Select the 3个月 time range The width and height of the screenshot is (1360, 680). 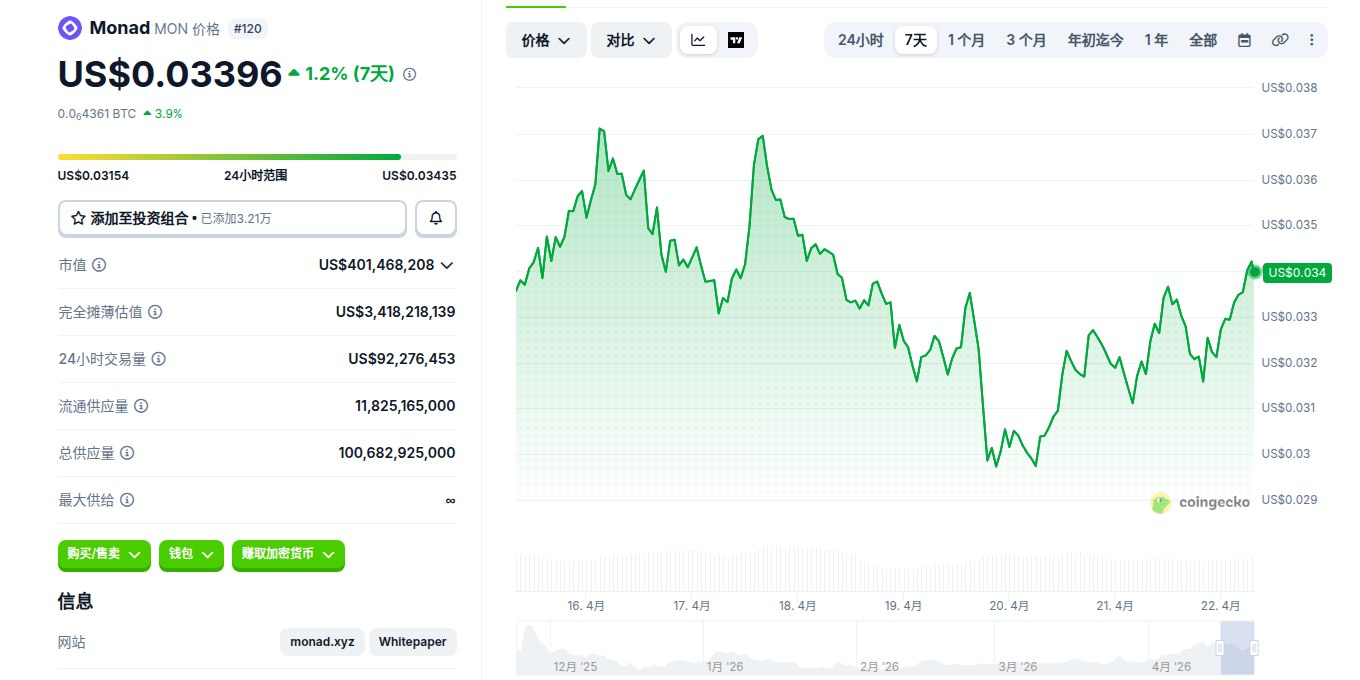1026,40
